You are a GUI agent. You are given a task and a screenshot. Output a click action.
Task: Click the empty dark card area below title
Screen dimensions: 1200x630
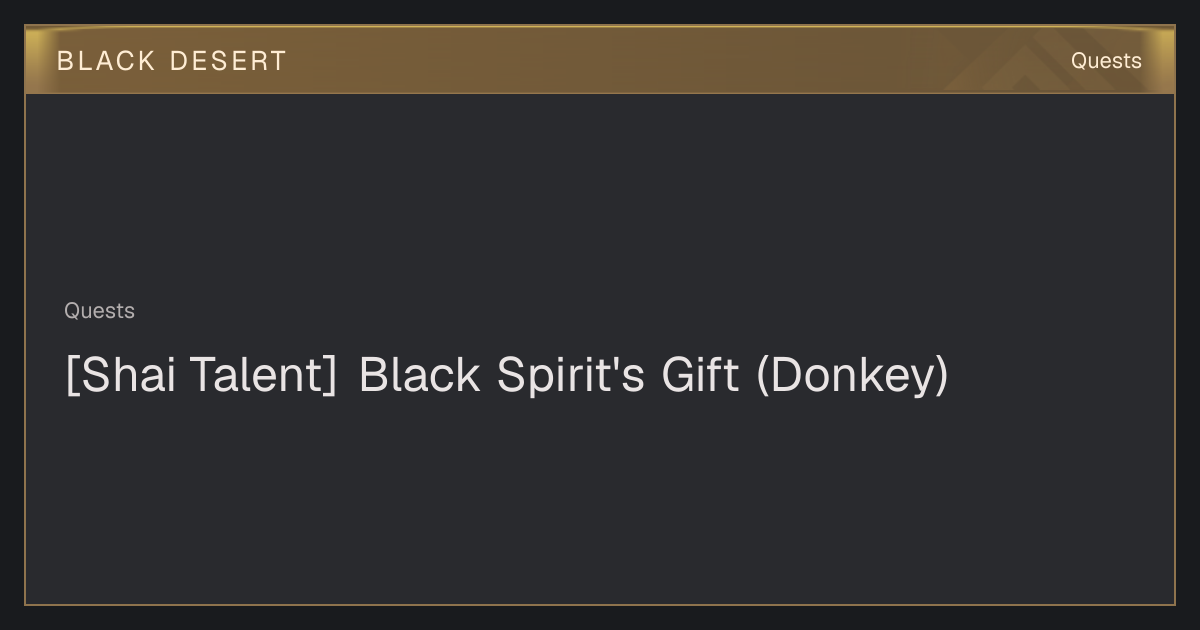pyautogui.click(x=600, y=500)
